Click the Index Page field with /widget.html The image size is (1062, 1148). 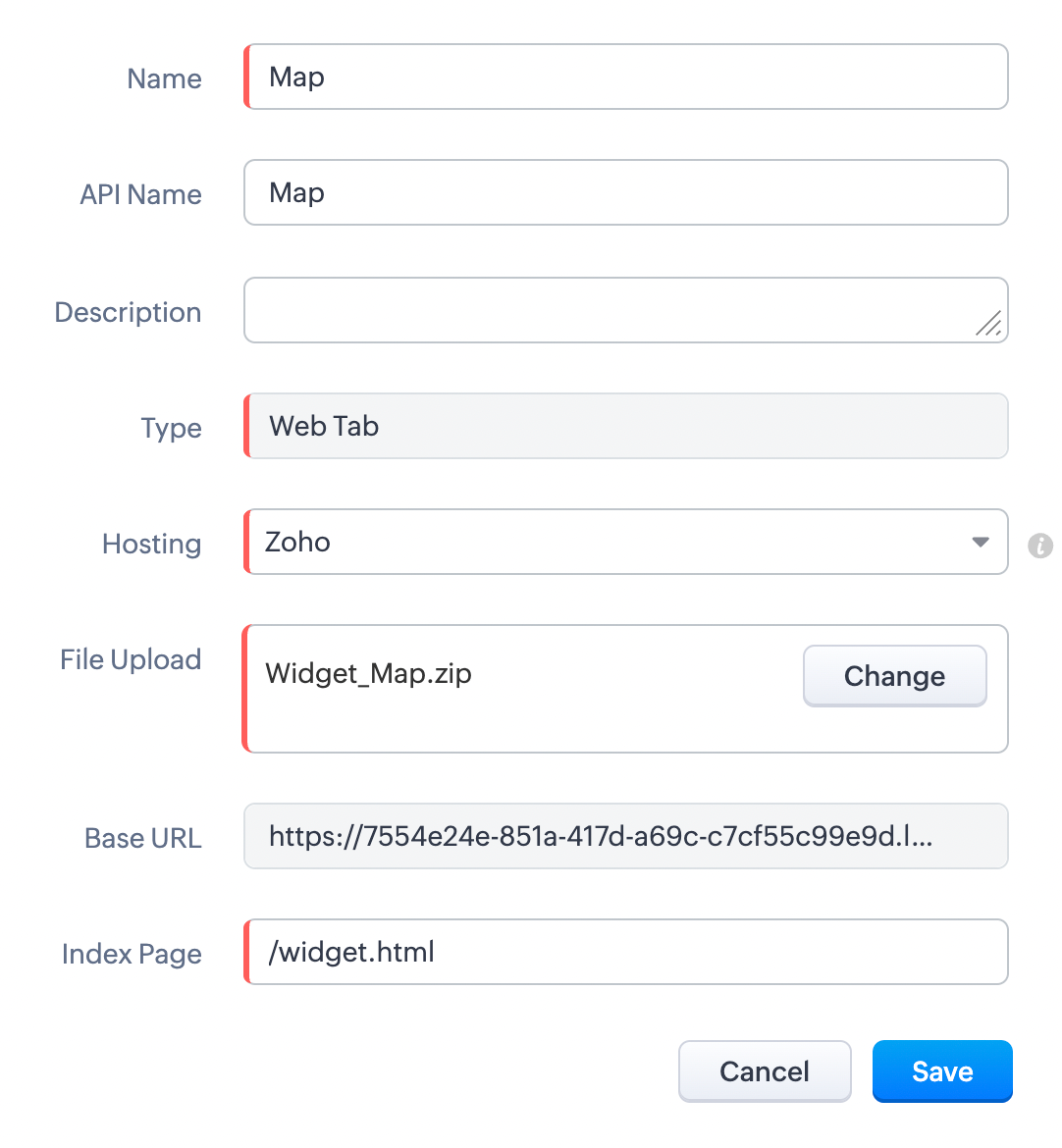626,952
